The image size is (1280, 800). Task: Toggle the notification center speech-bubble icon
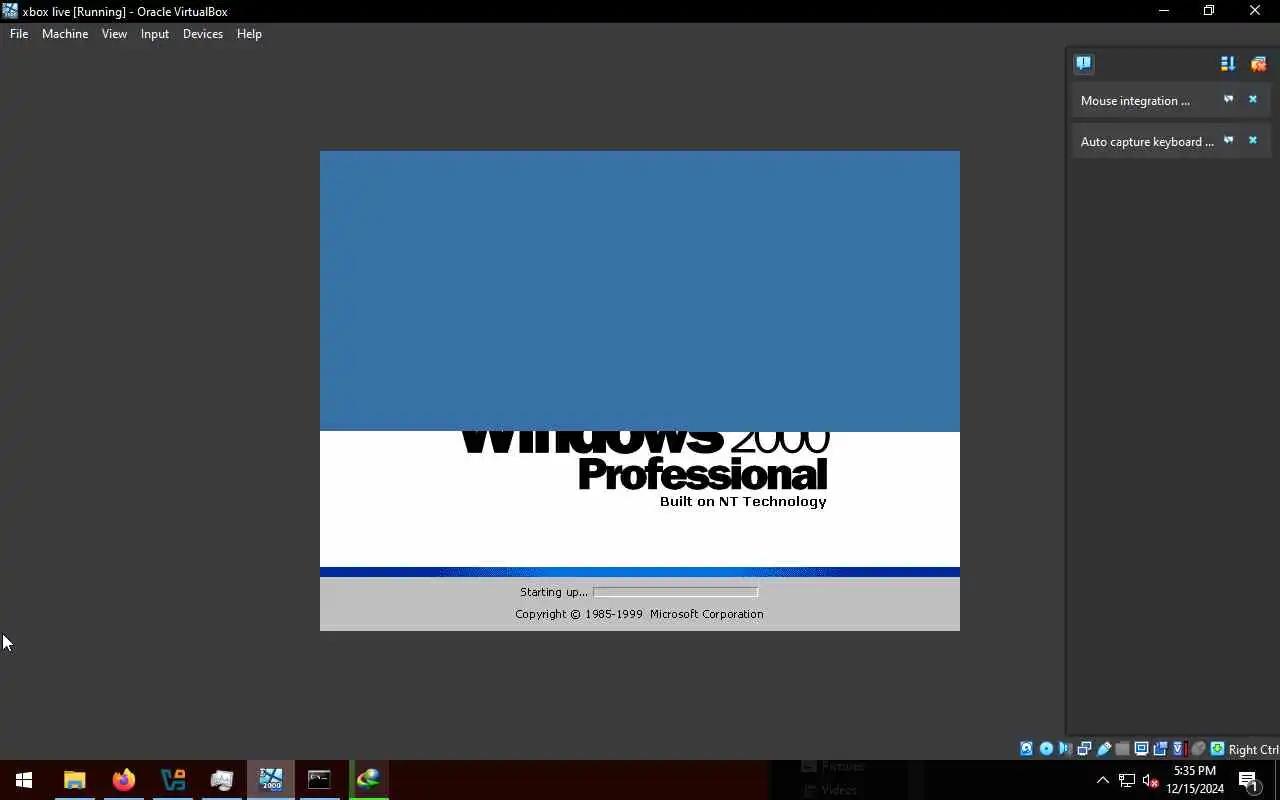[x=1084, y=64]
